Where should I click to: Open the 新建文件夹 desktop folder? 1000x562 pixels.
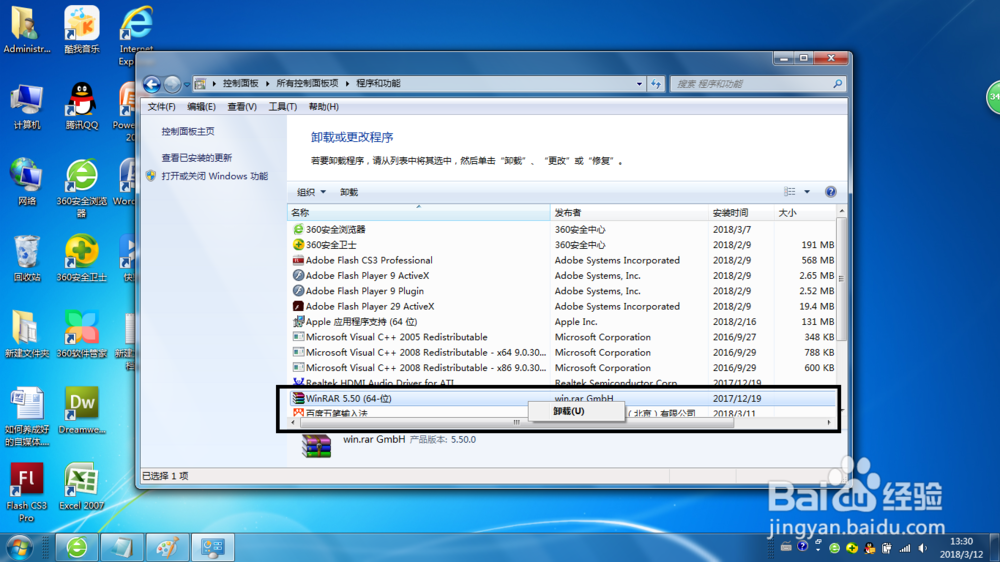[x=26, y=334]
